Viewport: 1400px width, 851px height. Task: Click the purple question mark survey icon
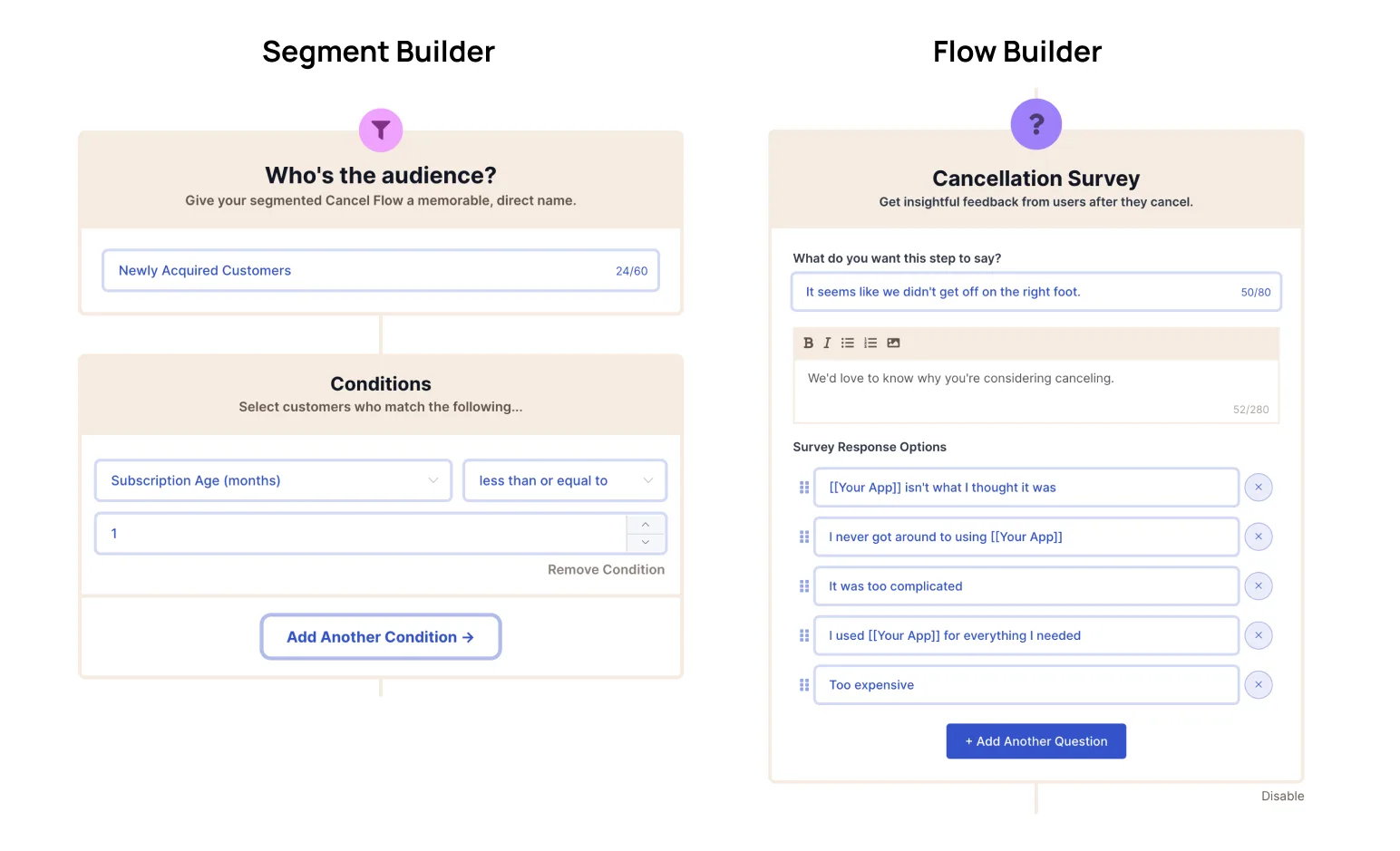coord(1035,124)
